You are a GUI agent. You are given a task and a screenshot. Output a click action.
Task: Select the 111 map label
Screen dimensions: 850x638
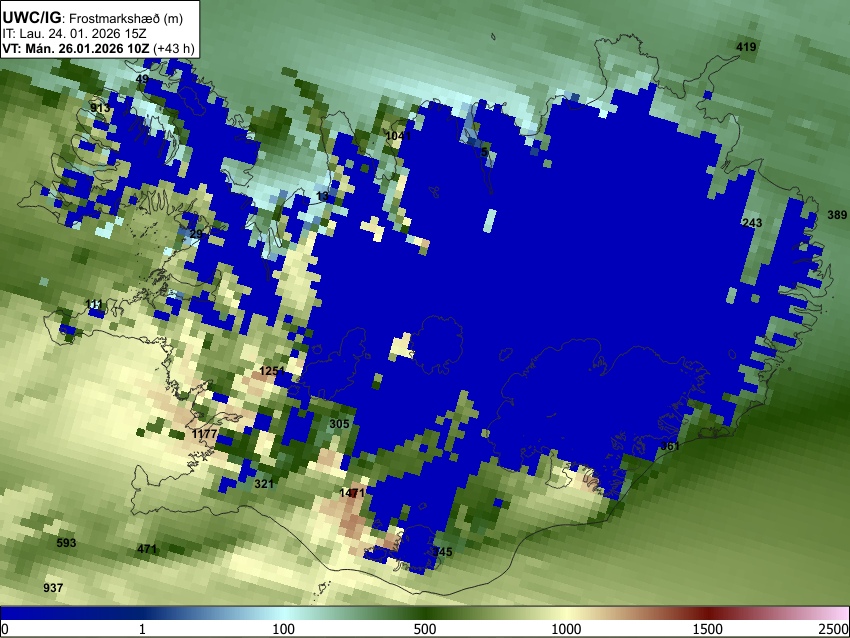tap(94, 304)
